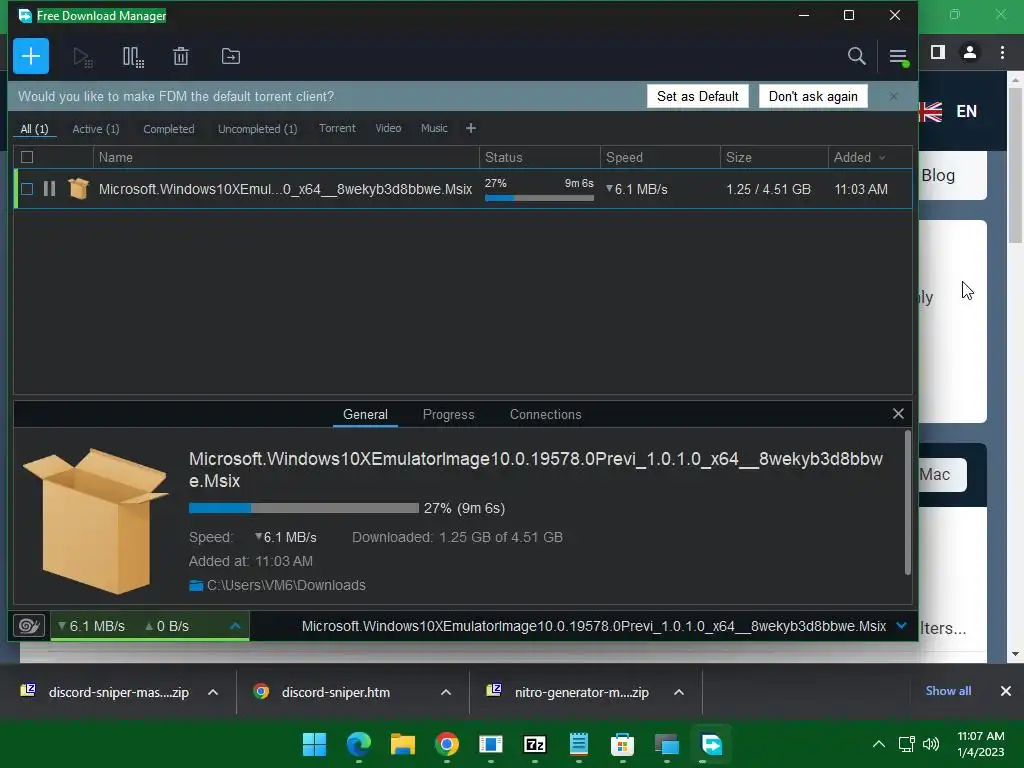Click the Set as Default button
This screenshot has width=1024, height=768.
[697, 96]
